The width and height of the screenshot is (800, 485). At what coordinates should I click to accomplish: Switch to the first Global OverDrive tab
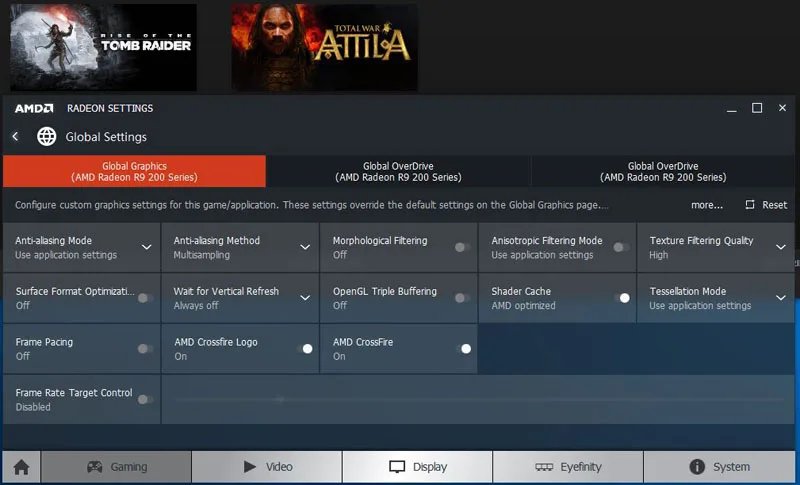[x=398, y=172]
